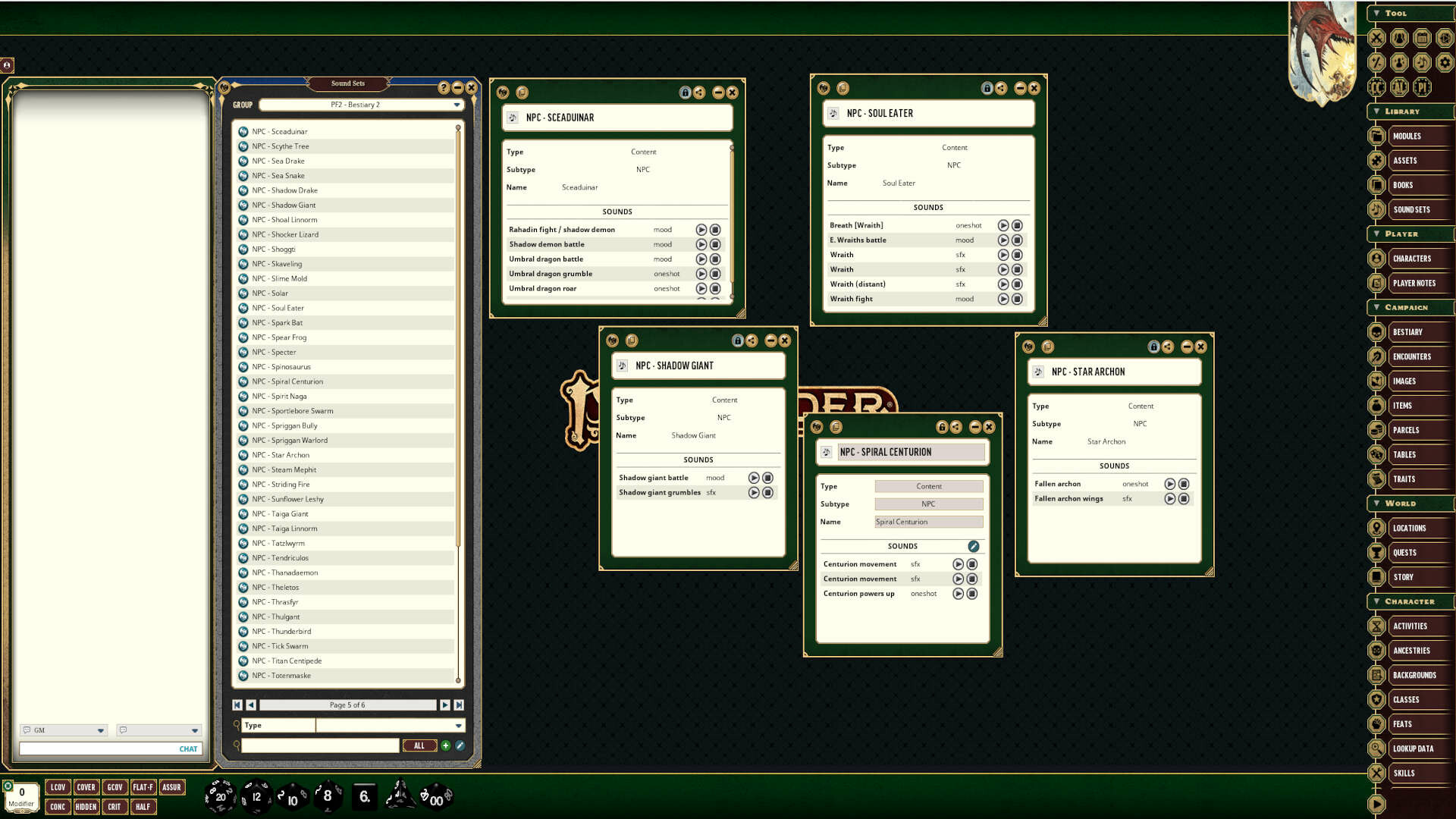Viewport: 1456px width, 819px height.
Task: Open the Calendar tool
Action: (x=1422, y=38)
